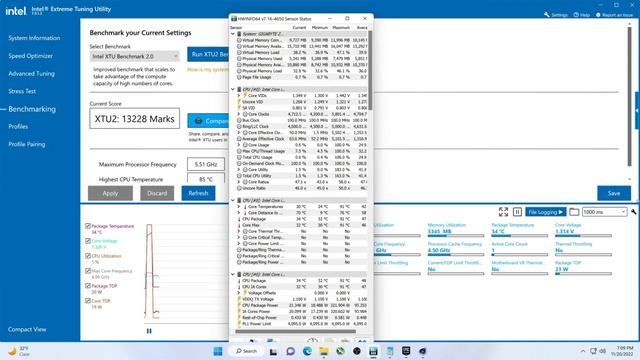Open the 1000 ms polling interval dropdown

click(x=604, y=212)
